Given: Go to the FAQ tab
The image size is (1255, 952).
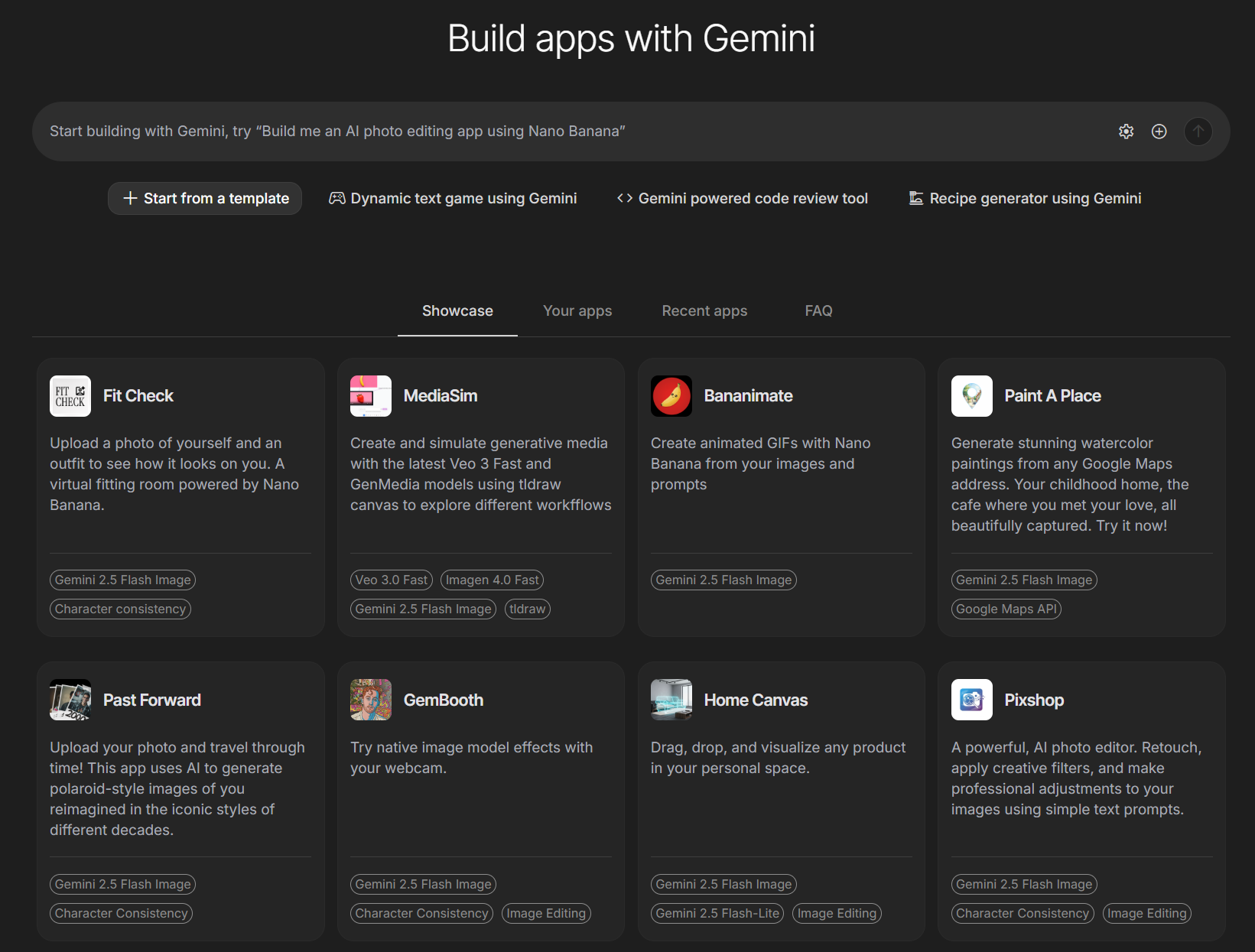Looking at the screenshot, I should click(818, 310).
